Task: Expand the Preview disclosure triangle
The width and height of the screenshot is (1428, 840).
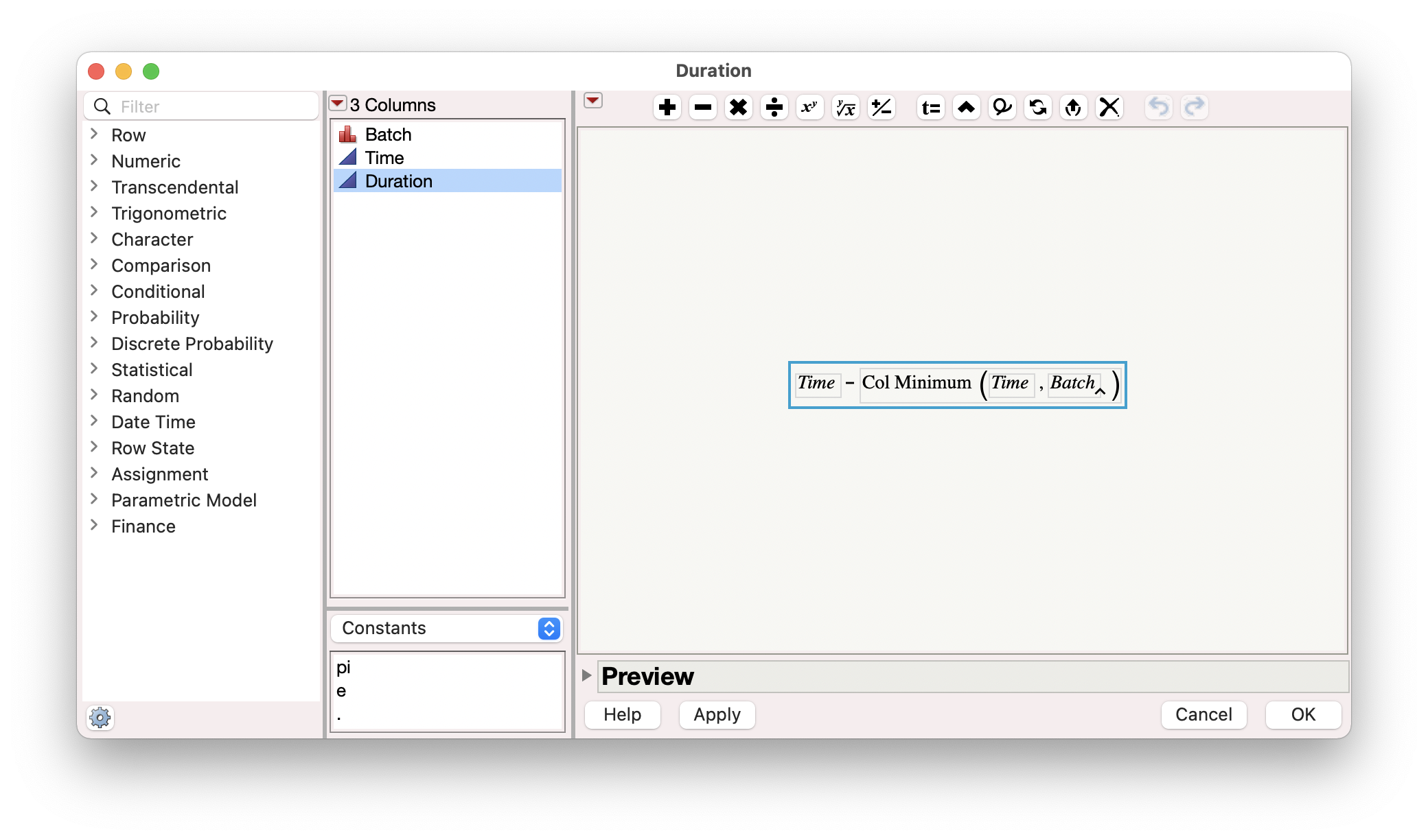Action: 586,675
